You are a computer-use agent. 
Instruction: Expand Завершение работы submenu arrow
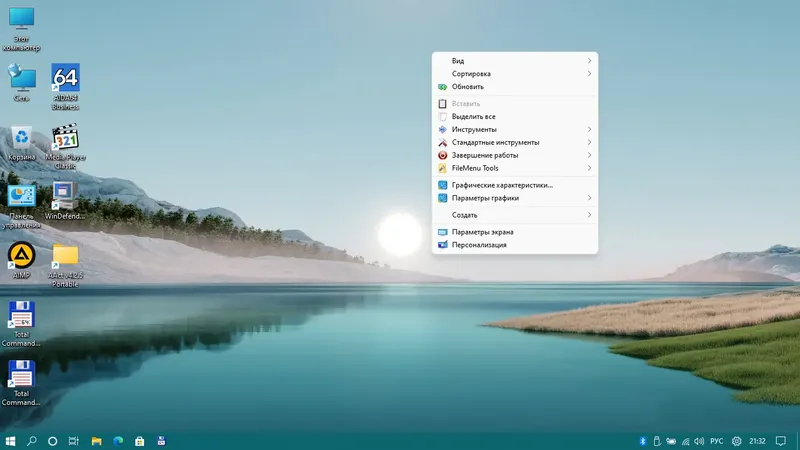[589, 155]
